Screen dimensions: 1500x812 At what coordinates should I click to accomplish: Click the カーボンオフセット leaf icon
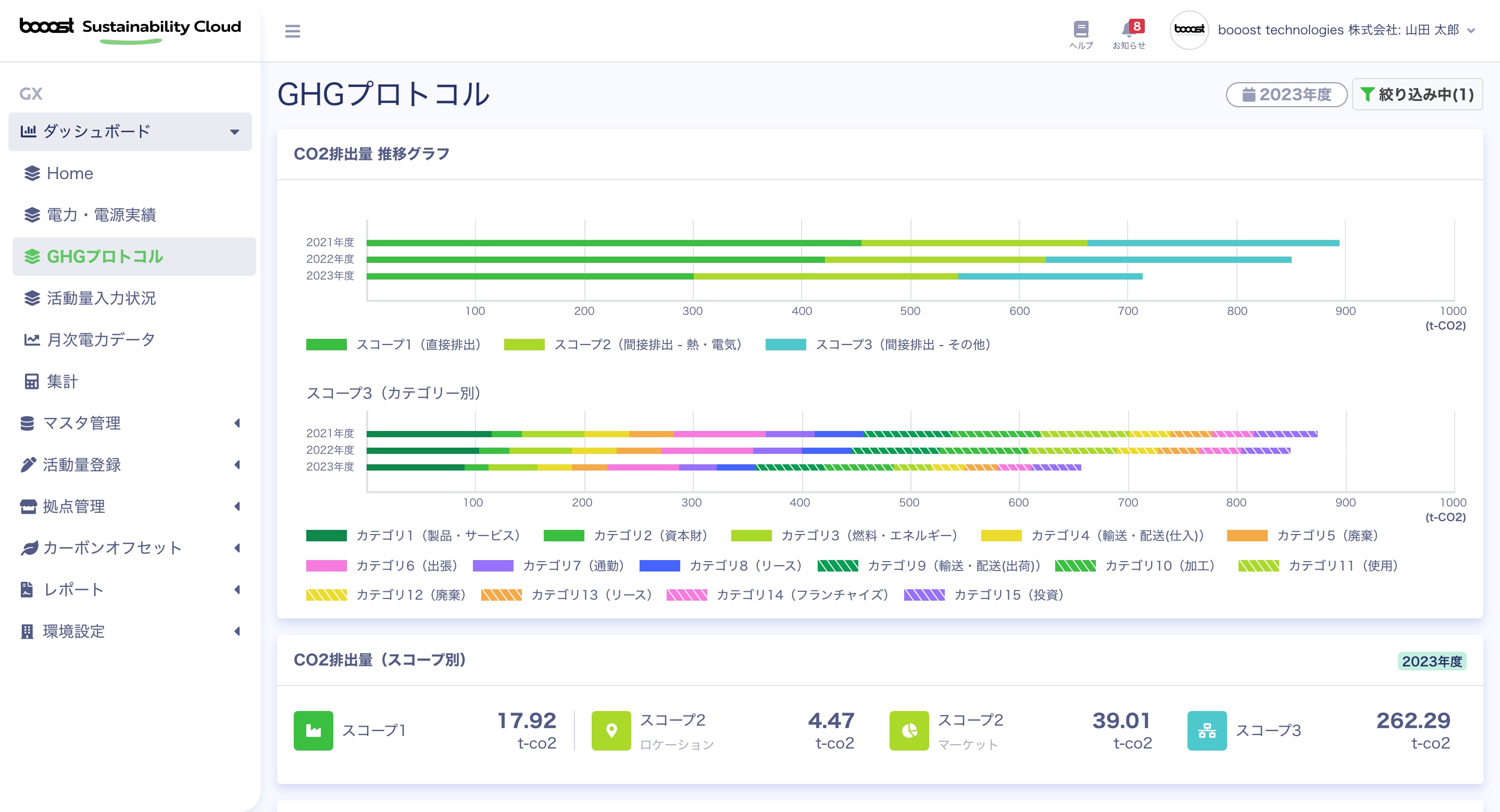coord(29,548)
